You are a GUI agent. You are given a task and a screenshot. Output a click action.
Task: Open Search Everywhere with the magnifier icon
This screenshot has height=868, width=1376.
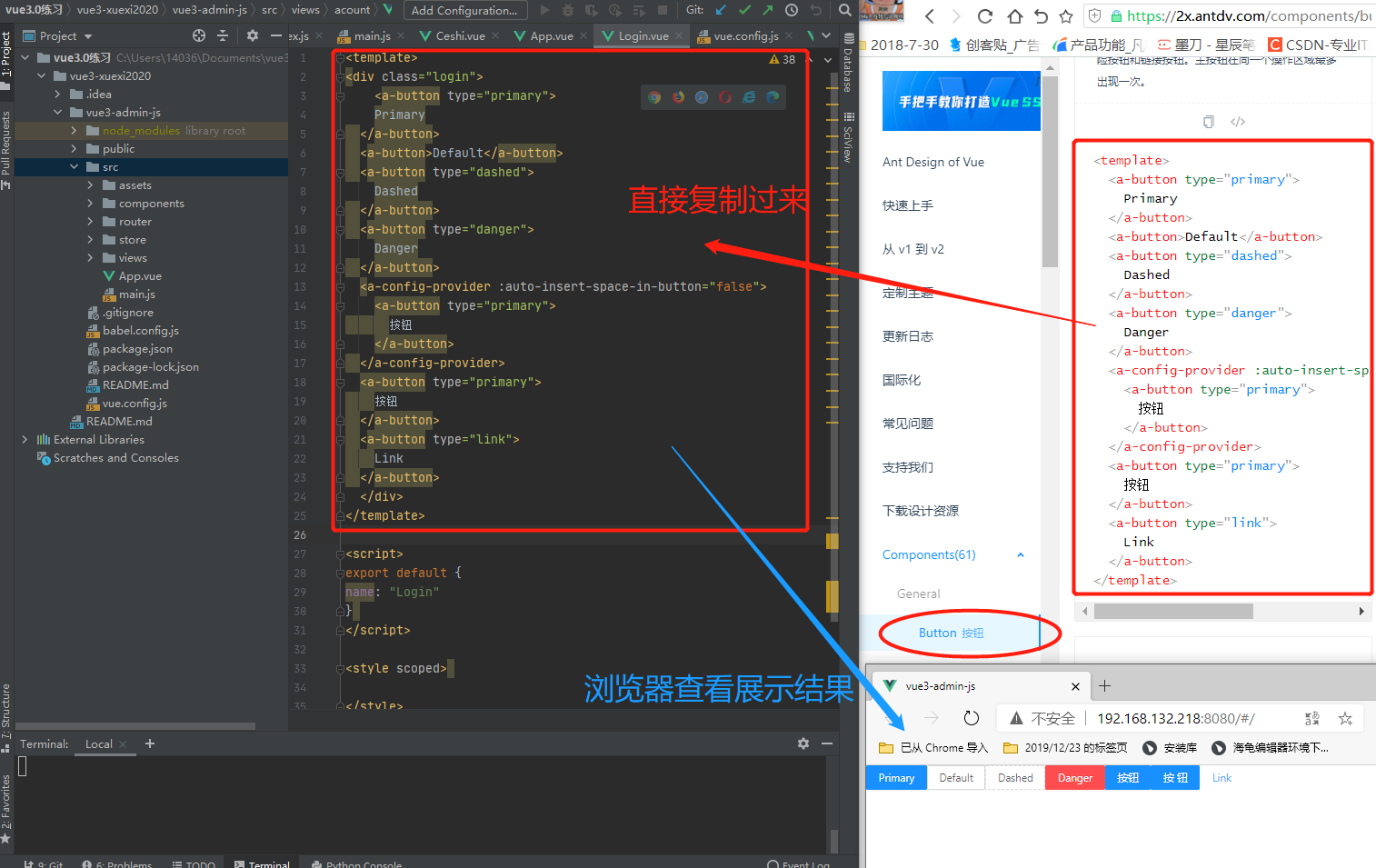click(844, 10)
